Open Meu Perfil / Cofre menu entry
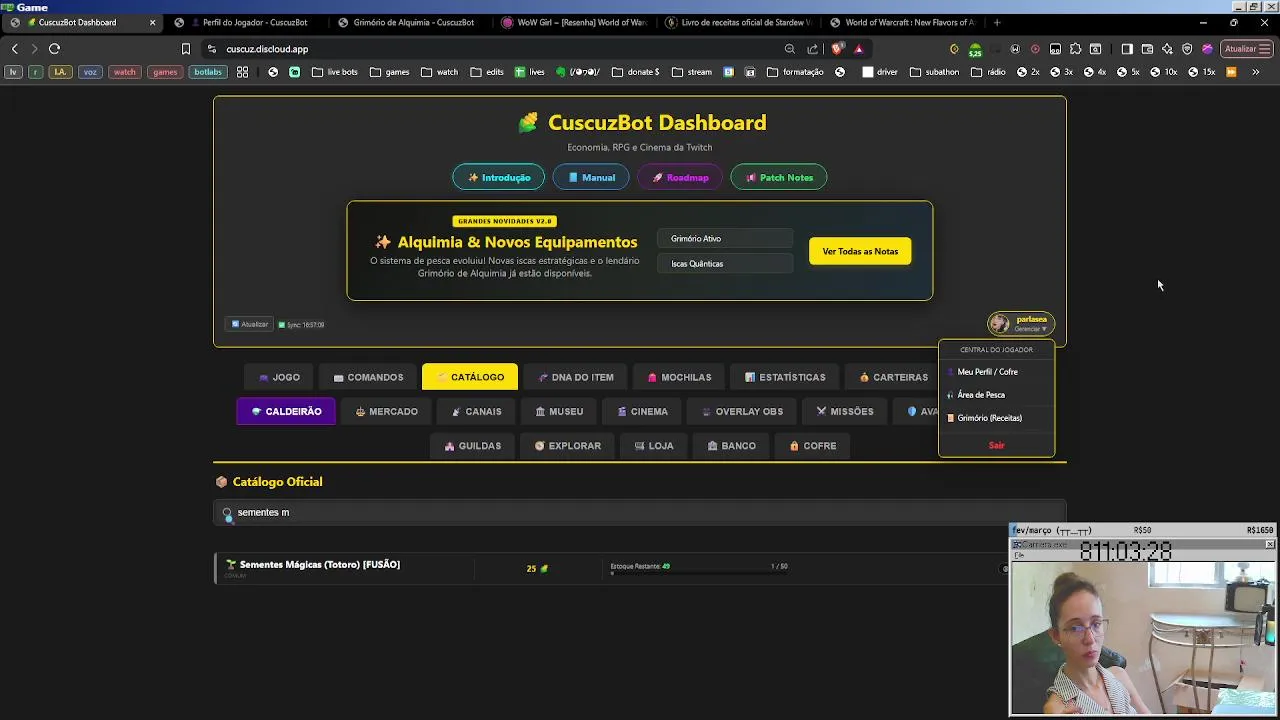This screenshot has width=1280, height=720. (996, 371)
